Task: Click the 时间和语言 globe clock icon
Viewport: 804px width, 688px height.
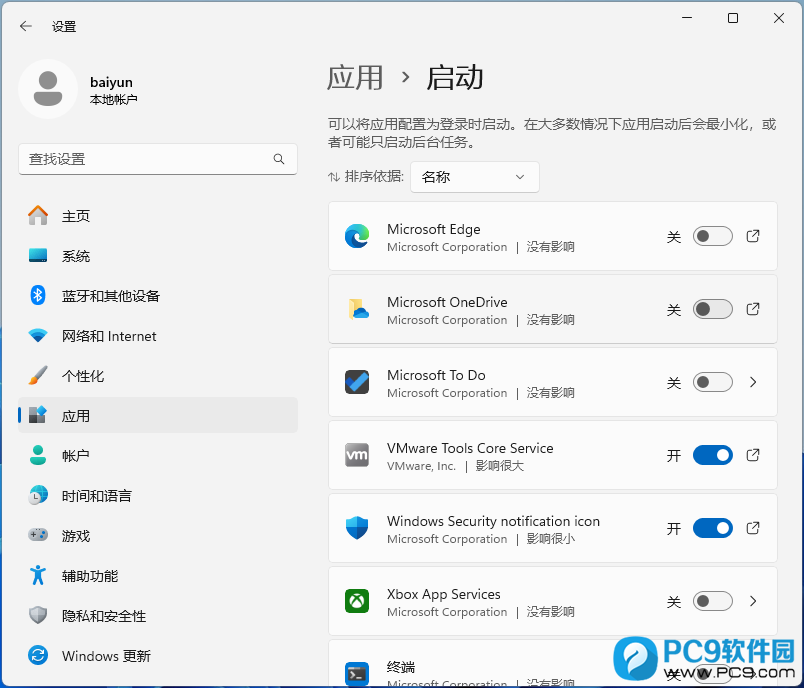Action: (38, 495)
